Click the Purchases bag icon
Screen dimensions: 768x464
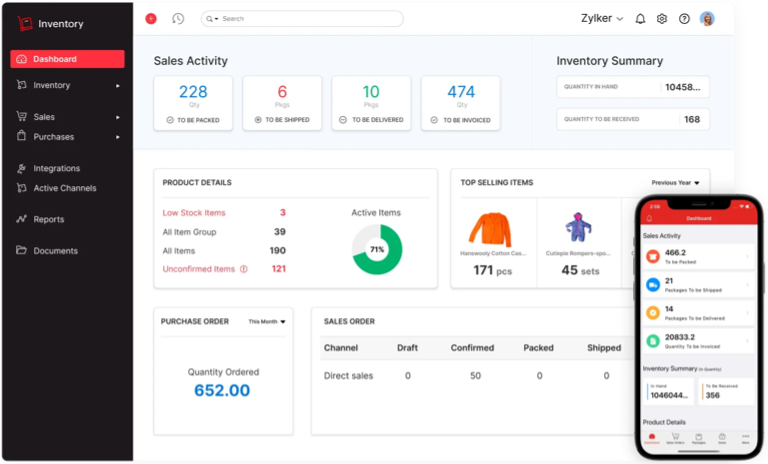22,136
